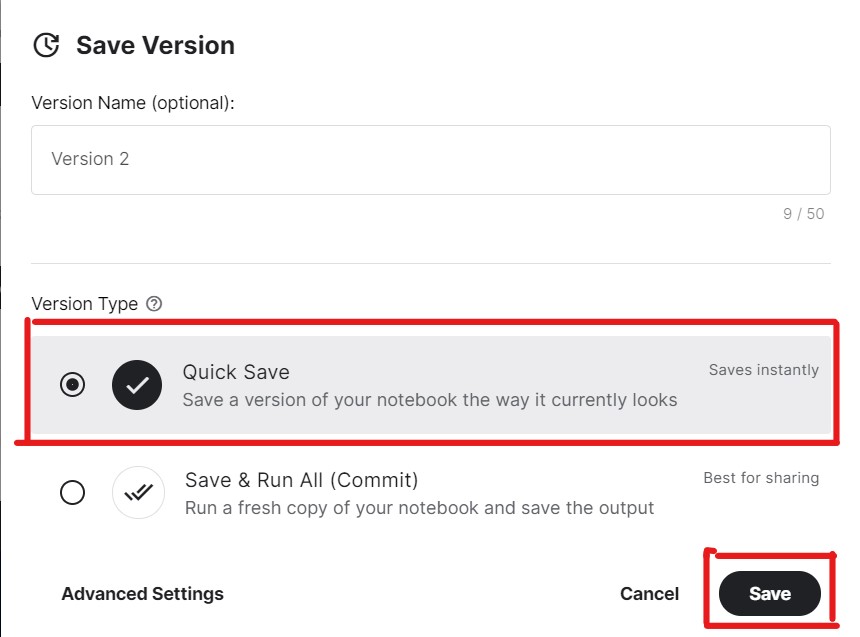Click the 9 / 50 character counter

[x=804, y=213]
